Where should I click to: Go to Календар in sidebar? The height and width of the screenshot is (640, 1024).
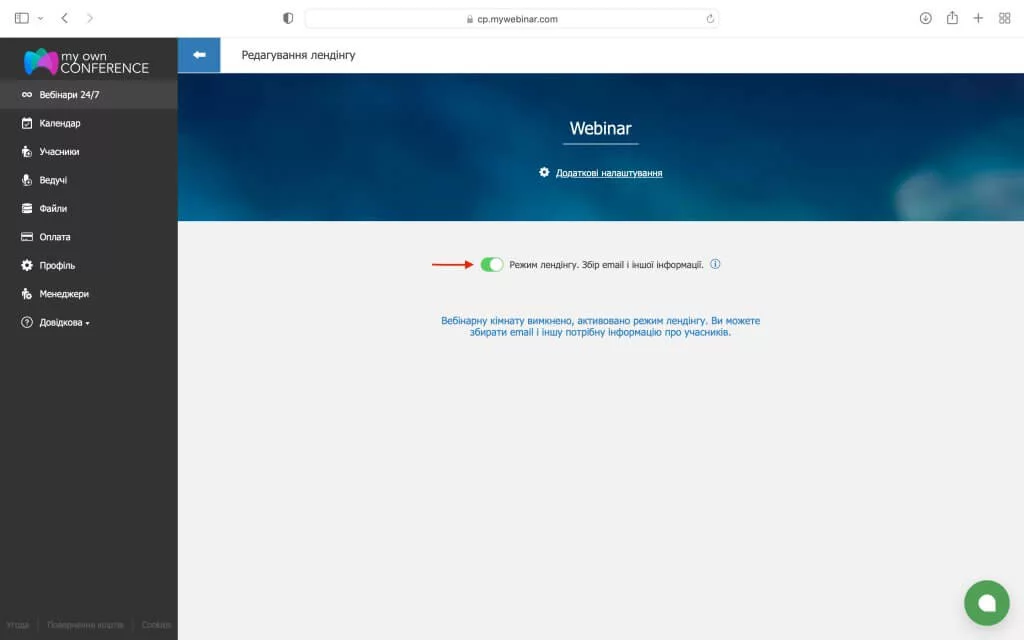pos(59,124)
